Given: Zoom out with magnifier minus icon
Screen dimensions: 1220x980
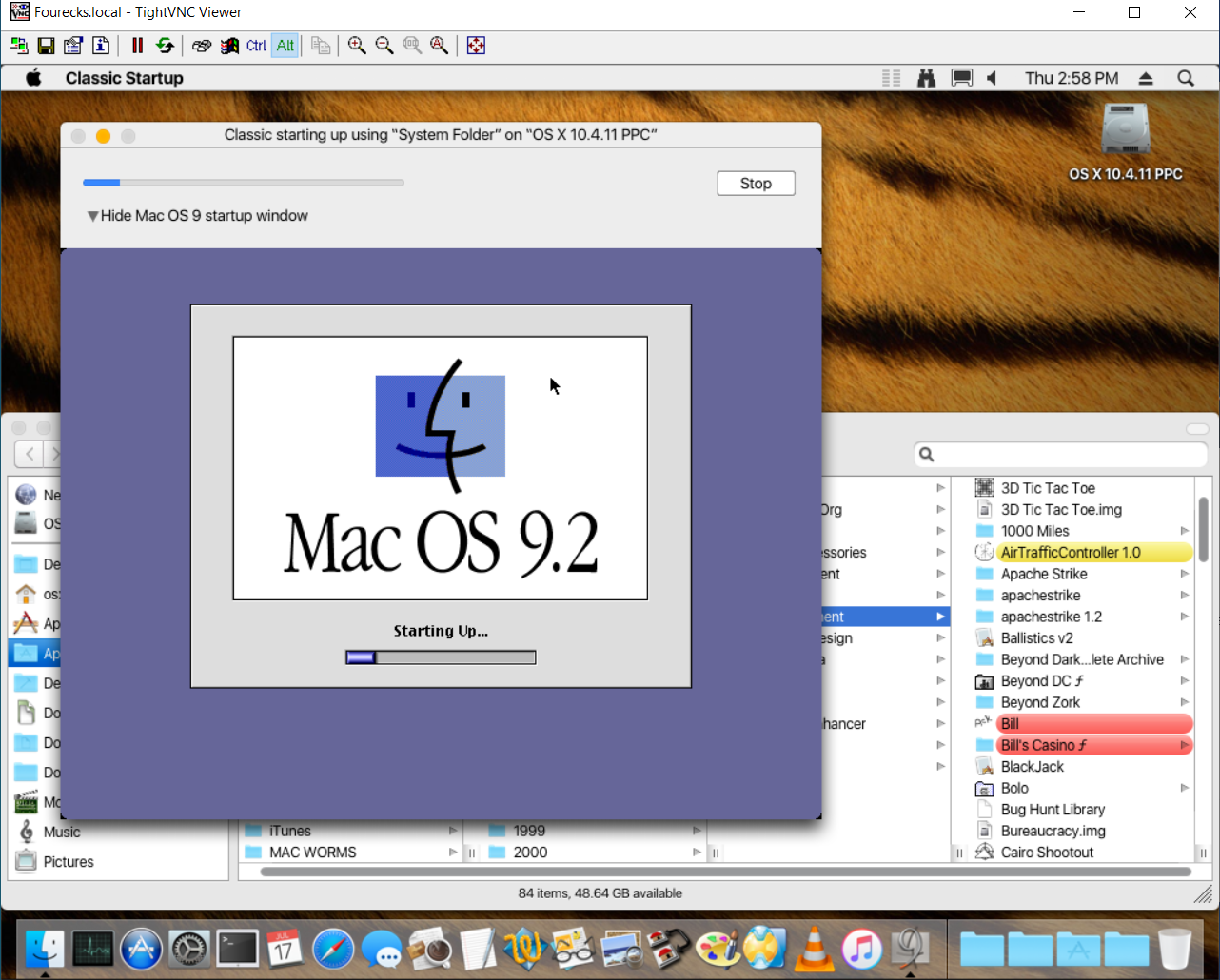Looking at the screenshot, I should coord(384,46).
